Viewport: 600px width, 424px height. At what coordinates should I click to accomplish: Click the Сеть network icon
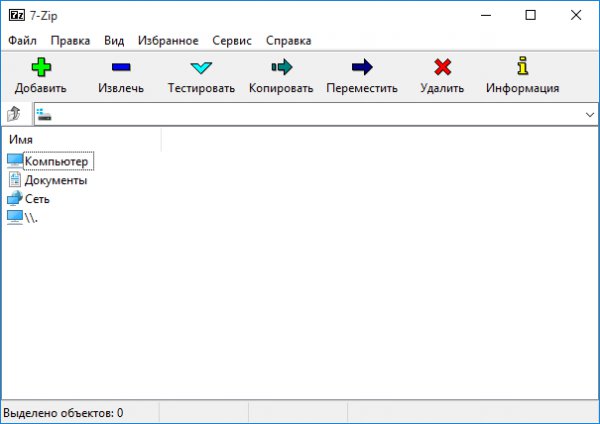(x=15, y=198)
